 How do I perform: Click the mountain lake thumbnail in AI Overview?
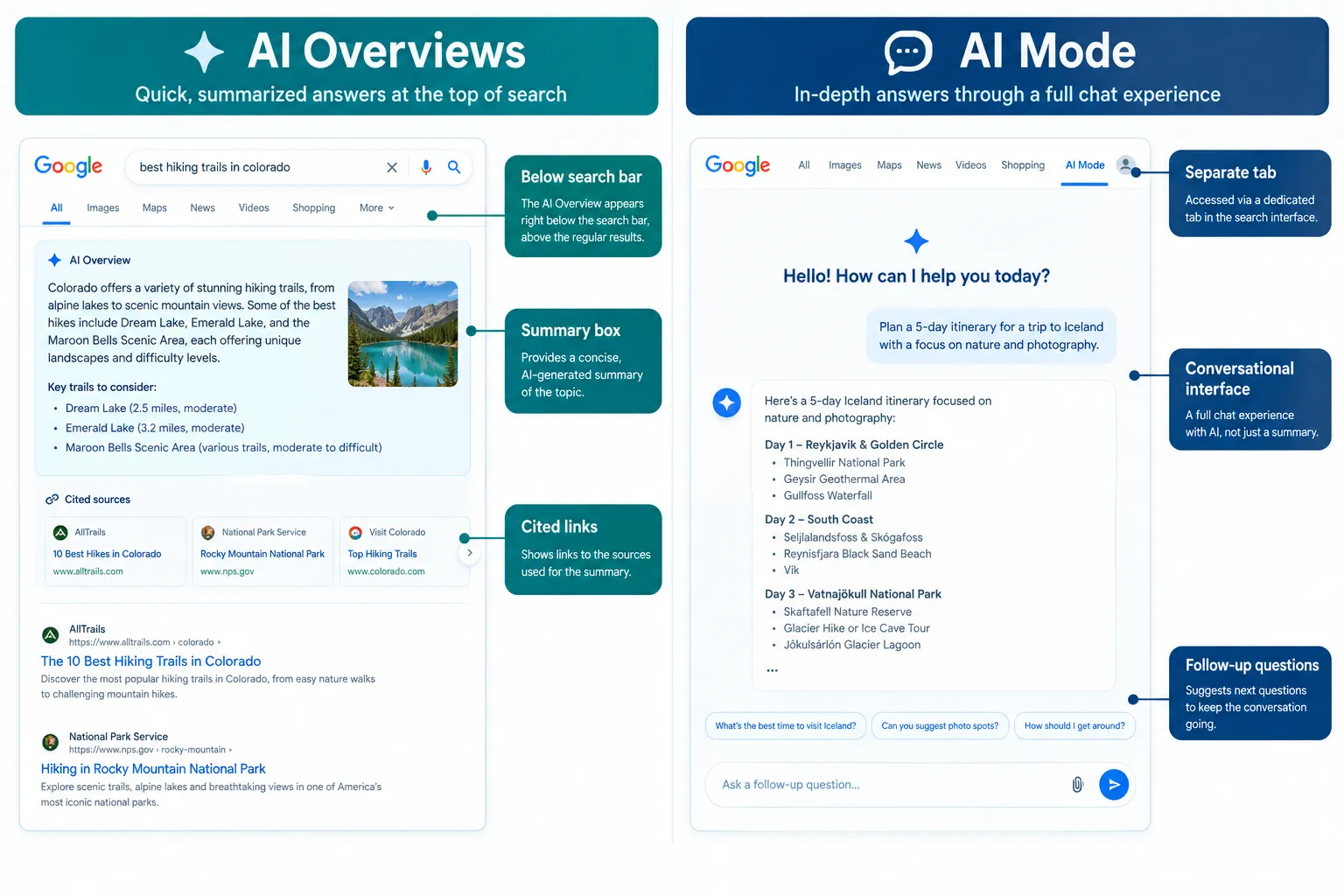point(402,333)
